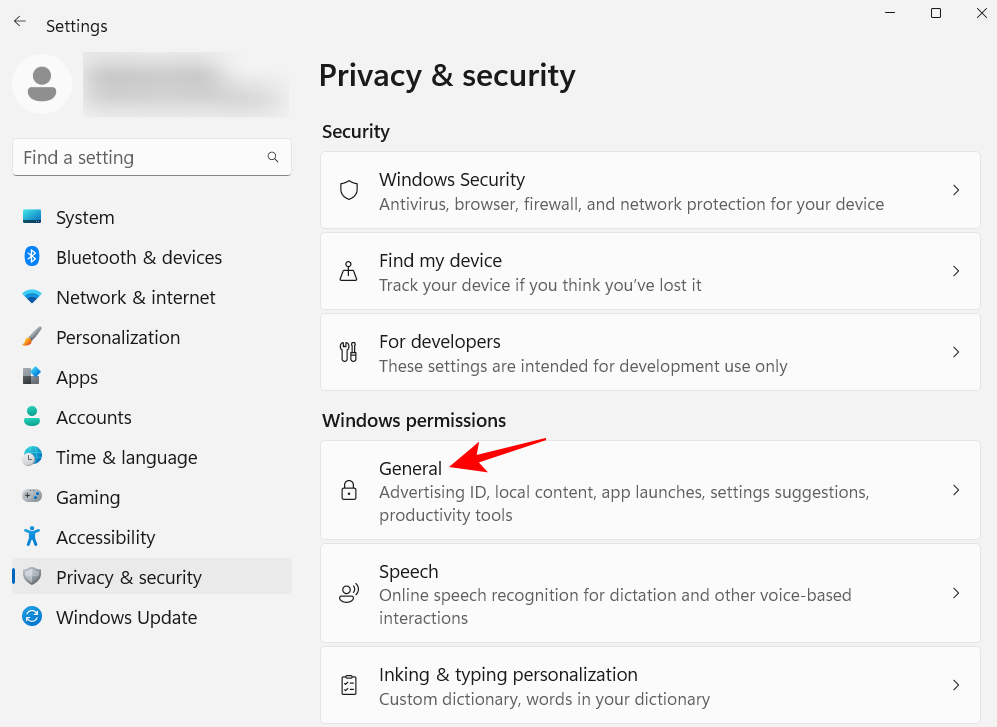Open Windows Update section
997x727 pixels.
click(126, 617)
